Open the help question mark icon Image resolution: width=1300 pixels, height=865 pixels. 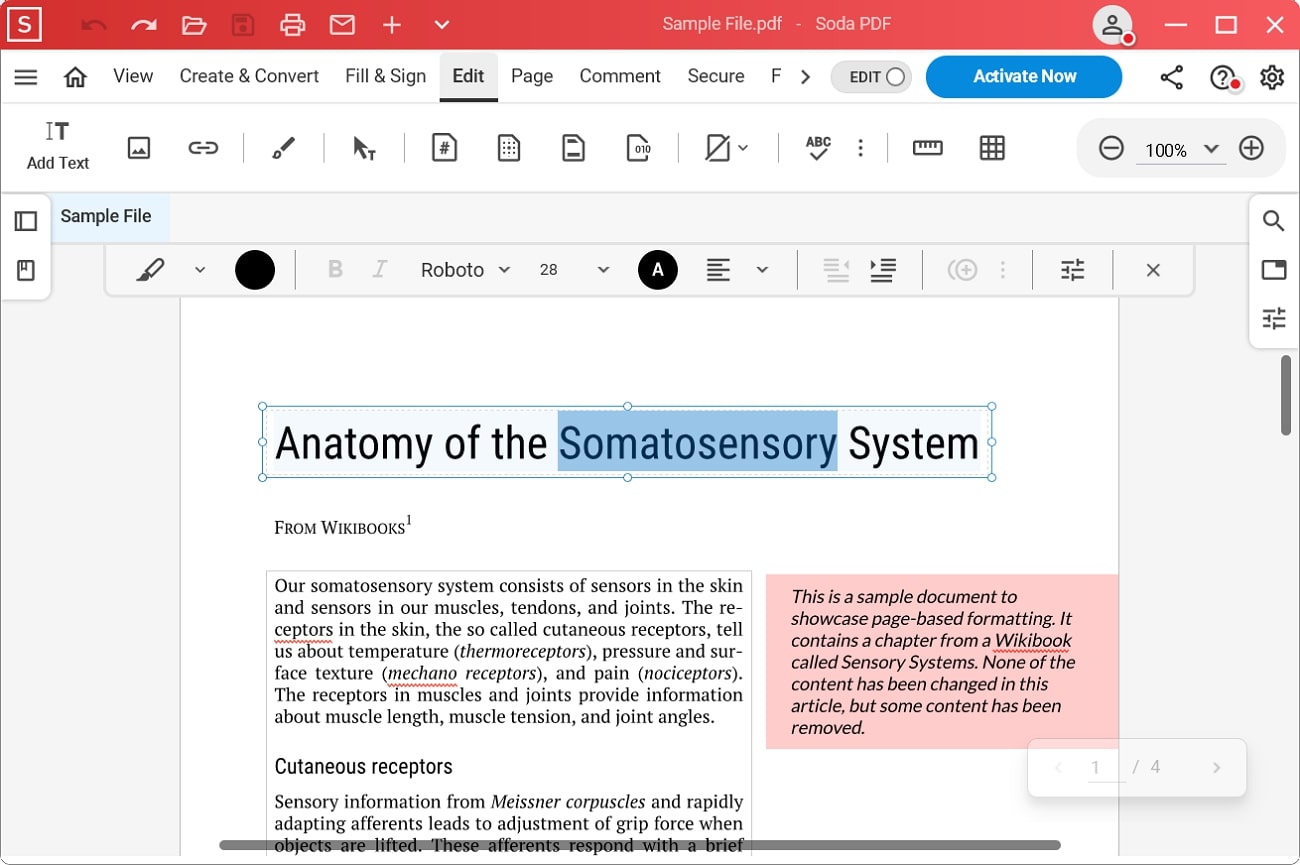(x=1222, y=77)
